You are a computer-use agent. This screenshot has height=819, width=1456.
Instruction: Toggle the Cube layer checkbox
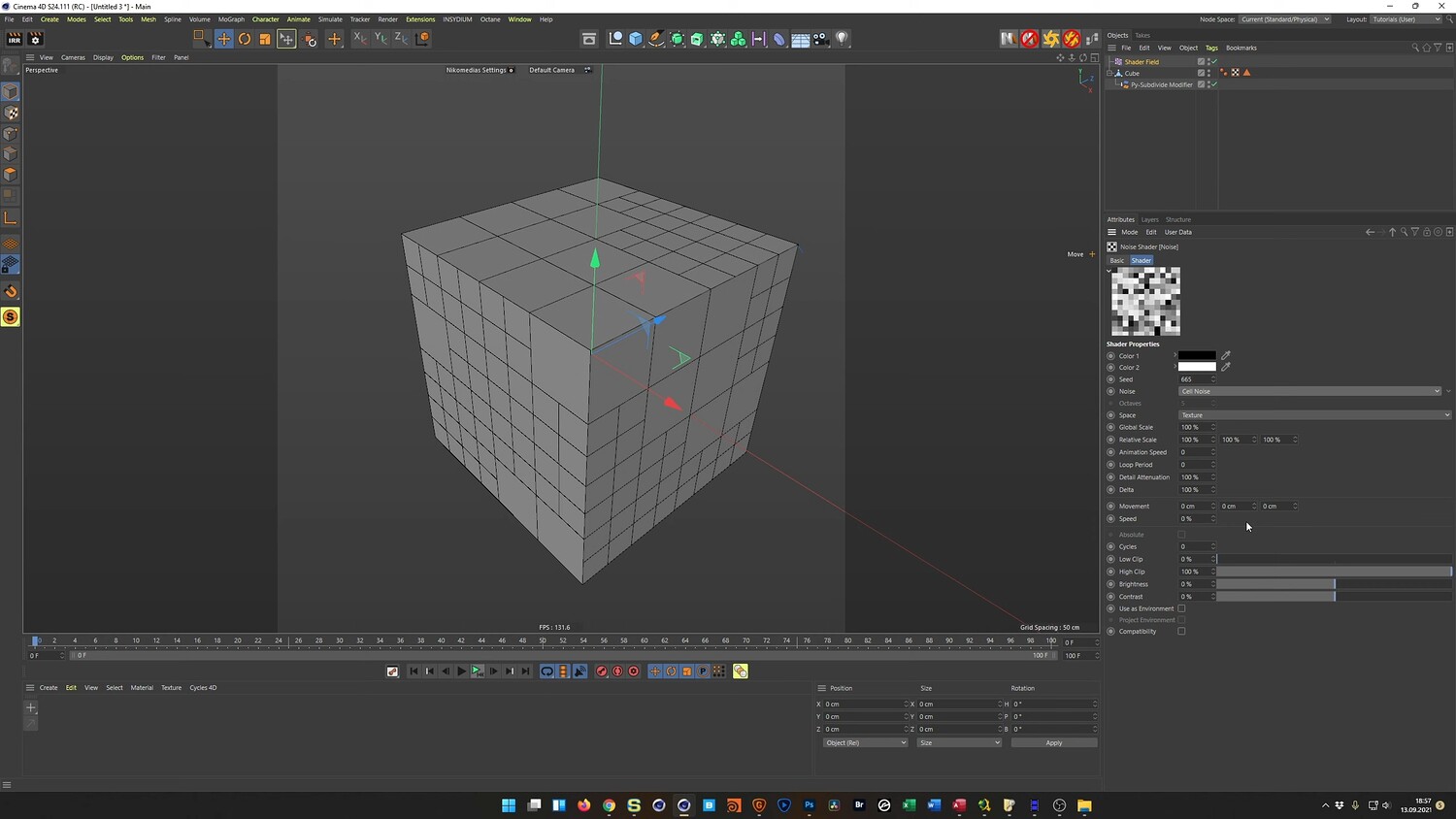(1201, 73)
